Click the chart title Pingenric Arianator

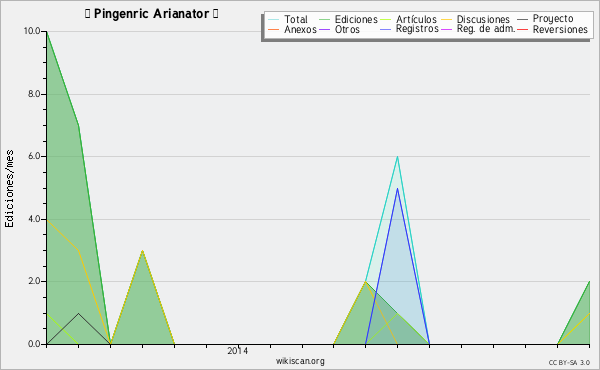point(152,14)
